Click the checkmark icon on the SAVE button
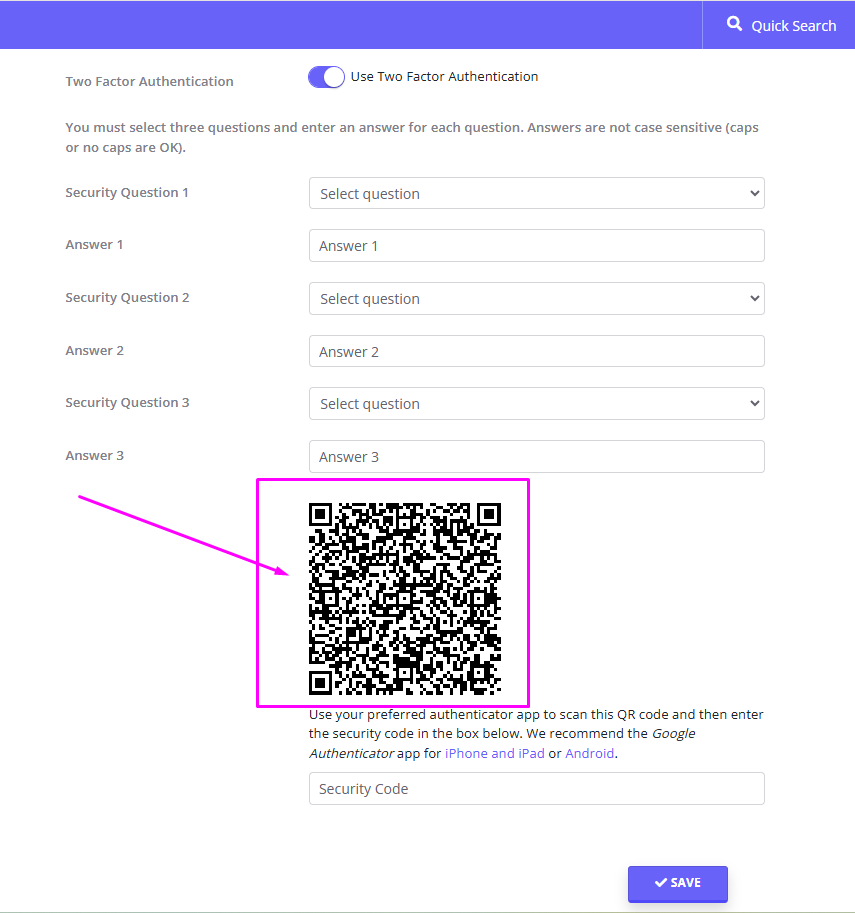Viewport: 855px width, 913px height. click(661, 883)
